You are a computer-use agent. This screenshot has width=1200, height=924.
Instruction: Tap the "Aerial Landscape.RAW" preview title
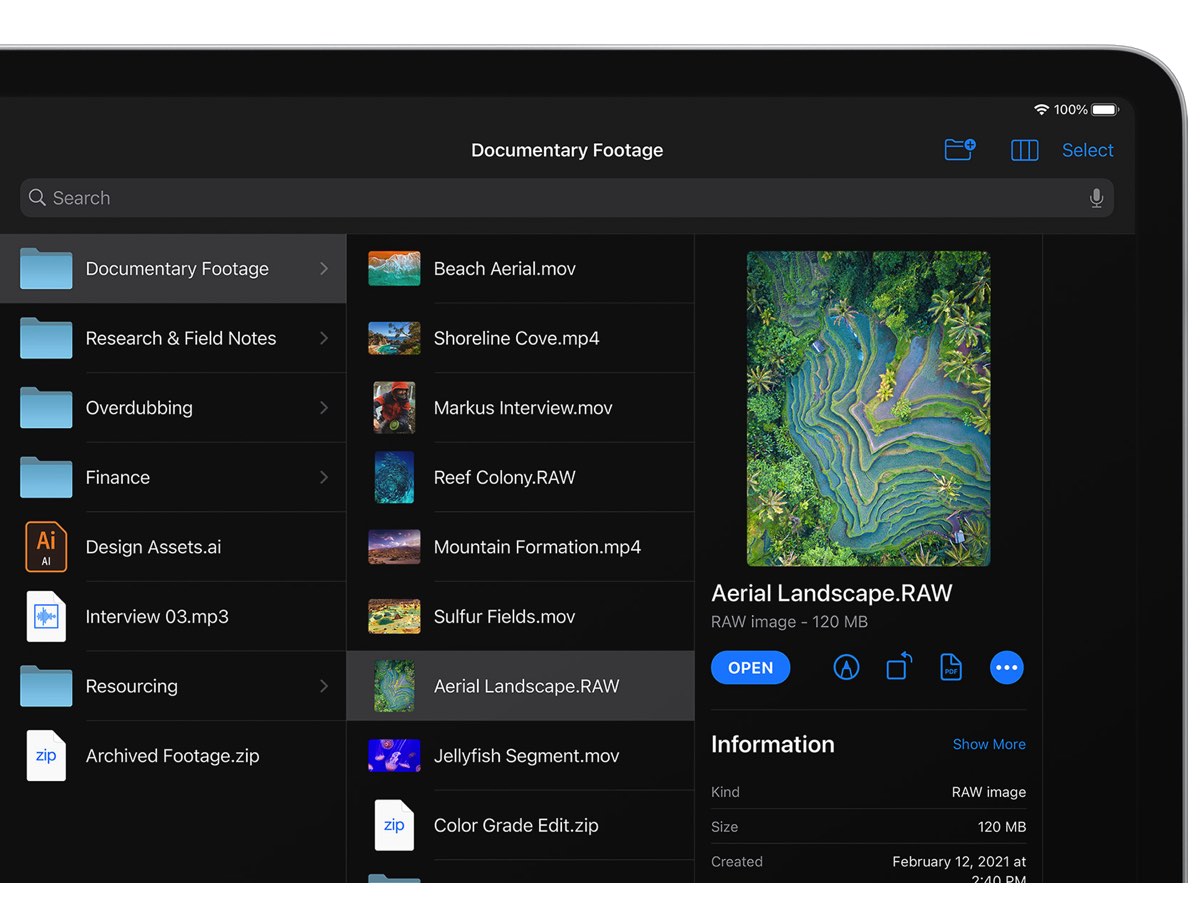[x=831, y=593]
